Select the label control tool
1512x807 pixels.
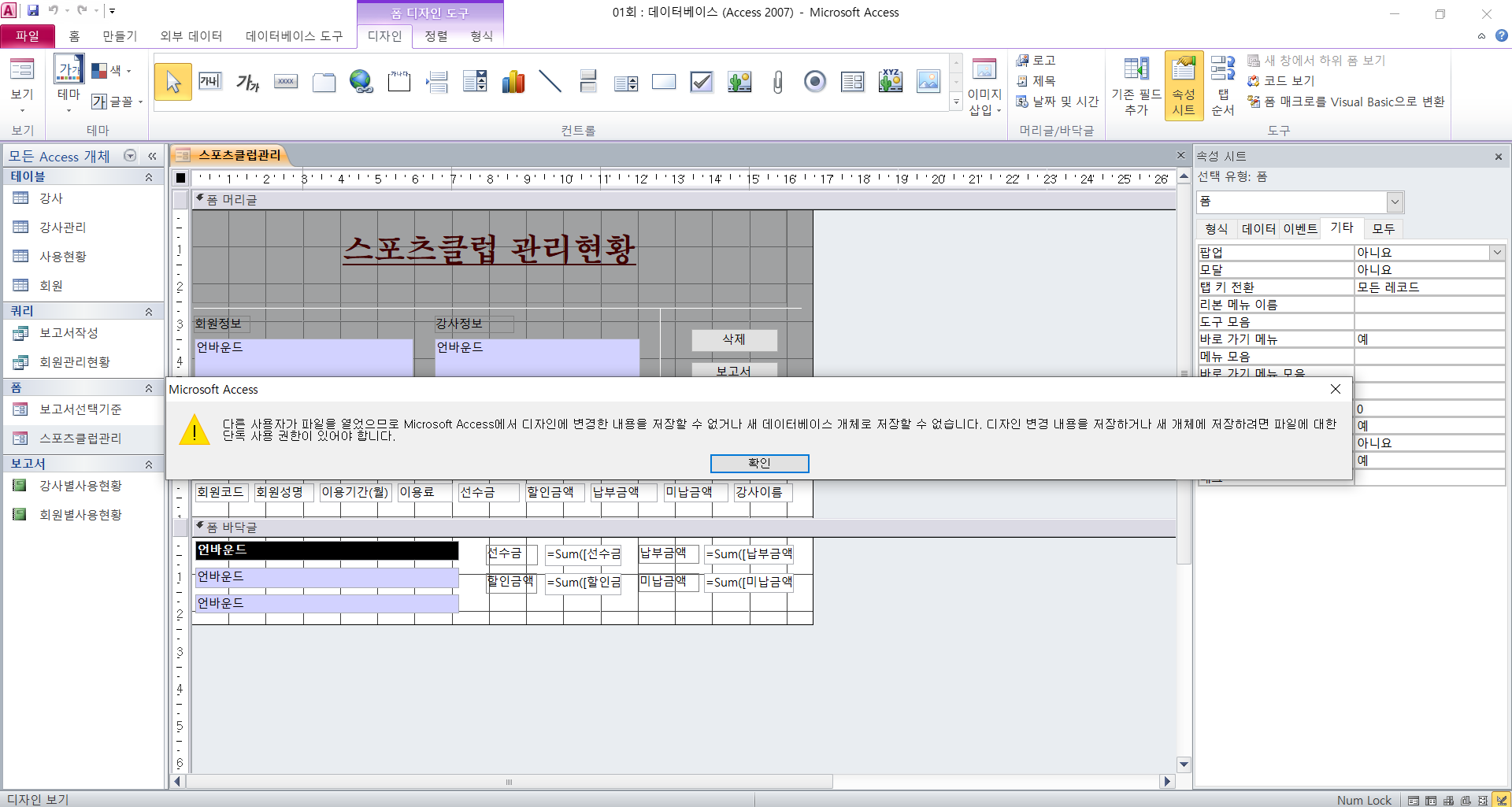[x=247, y=81]
